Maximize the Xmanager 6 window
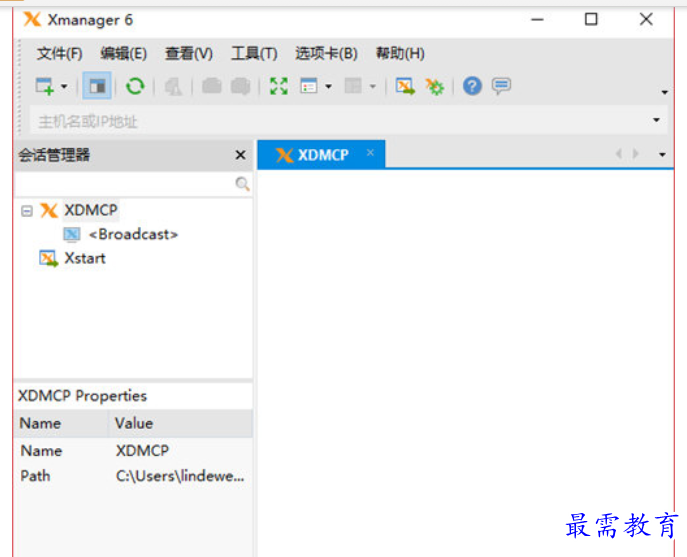This screenshot has width=687, height=557. pos(591,19)
